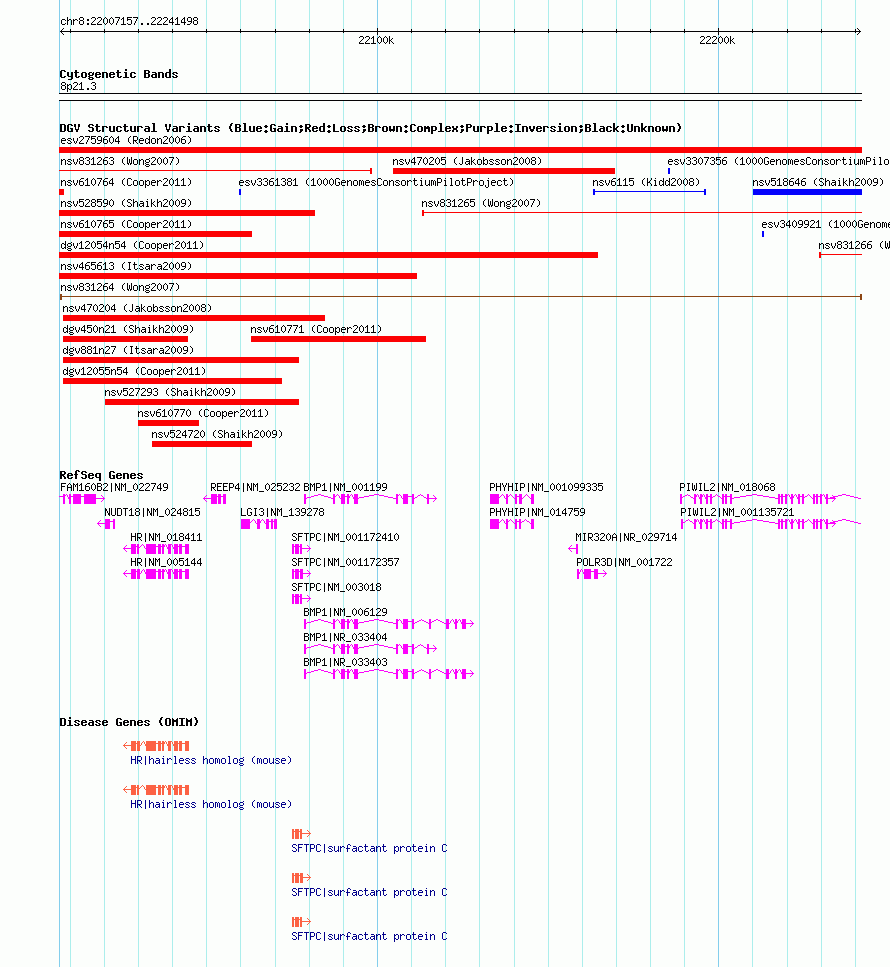Select the BMP1|NR_033404 gene model
The height and width of the screenshot is (967, 890).
point(371,649)
